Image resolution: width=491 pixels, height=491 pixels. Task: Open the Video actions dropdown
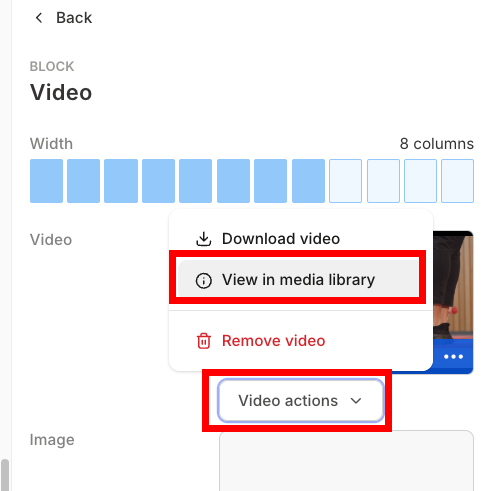(301, 400)
